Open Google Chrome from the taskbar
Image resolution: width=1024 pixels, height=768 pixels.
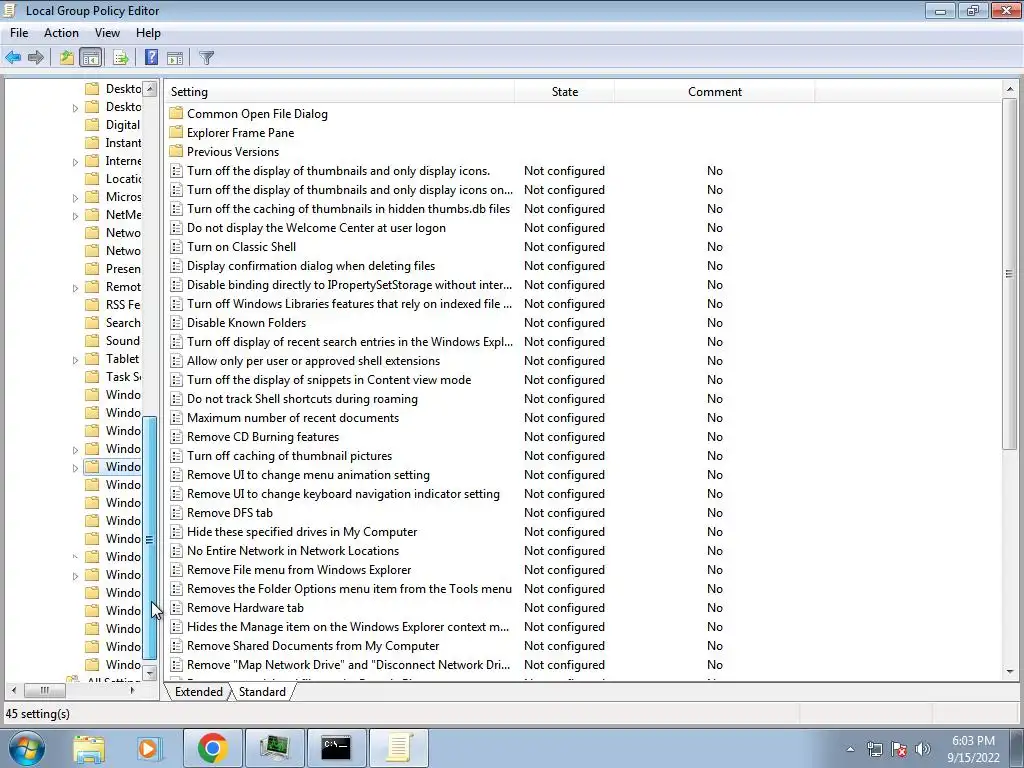[212, 748]
